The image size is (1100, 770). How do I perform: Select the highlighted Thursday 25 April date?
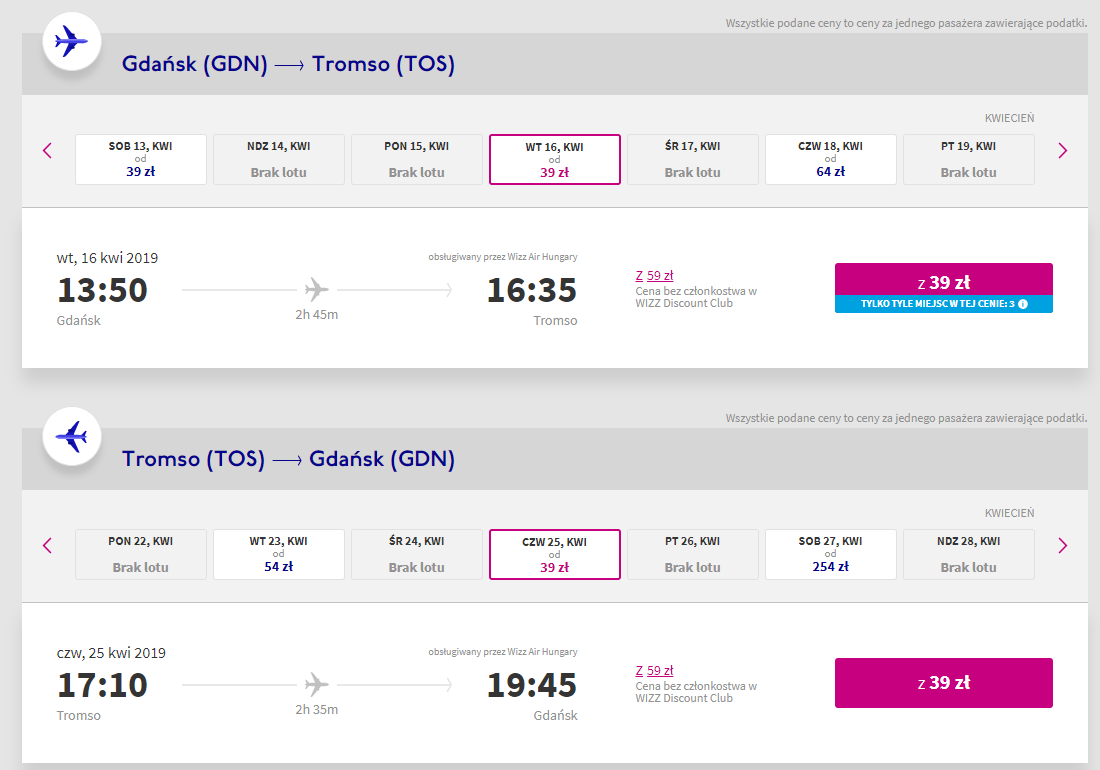coord(555,554)
